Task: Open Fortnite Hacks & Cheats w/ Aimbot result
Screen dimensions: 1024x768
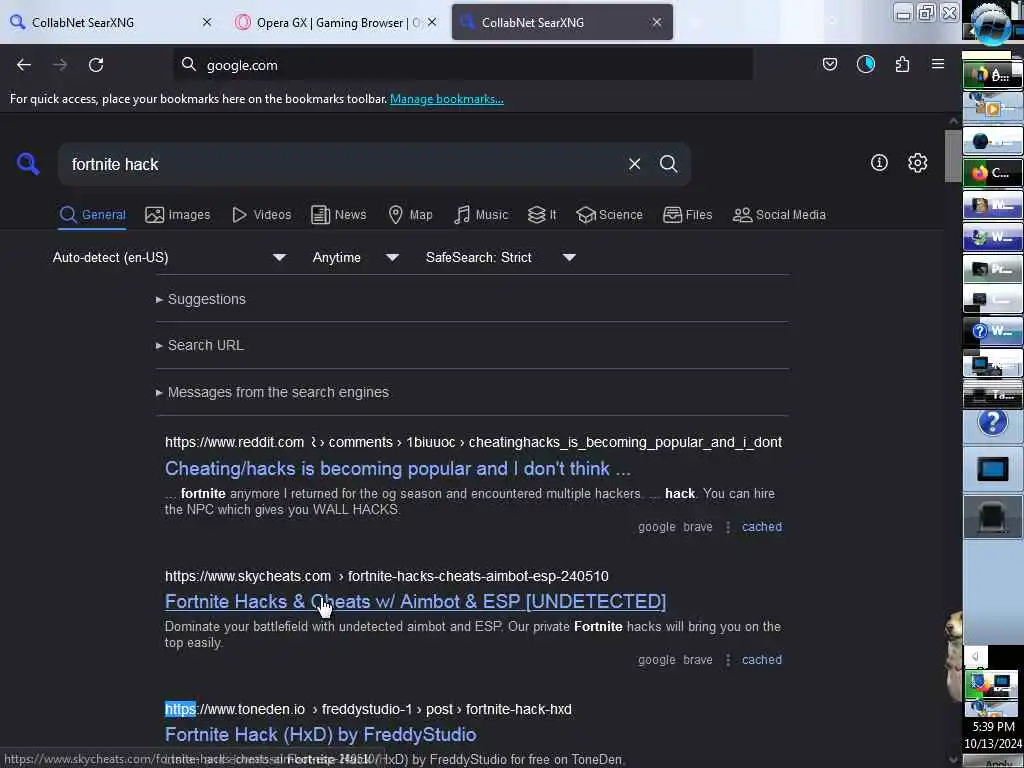Action: point(415,601)
